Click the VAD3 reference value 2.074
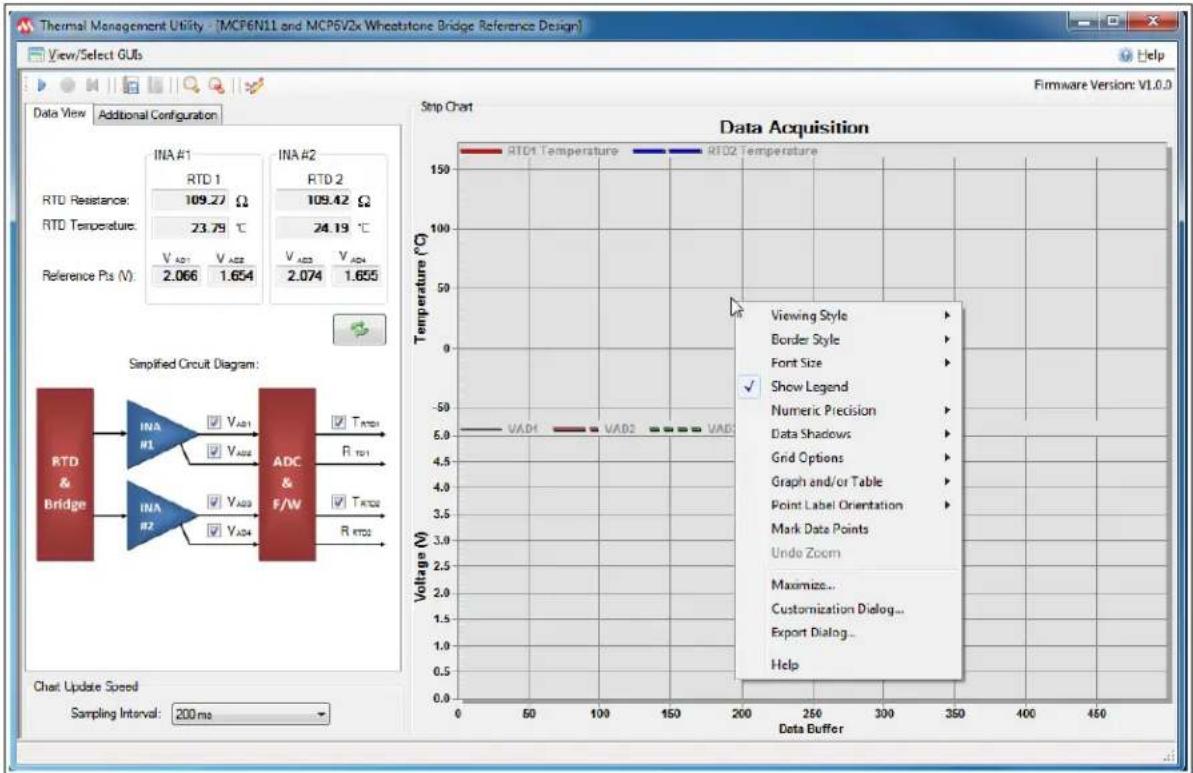Viewport: 1193px width, 773px height. (304, 275)
